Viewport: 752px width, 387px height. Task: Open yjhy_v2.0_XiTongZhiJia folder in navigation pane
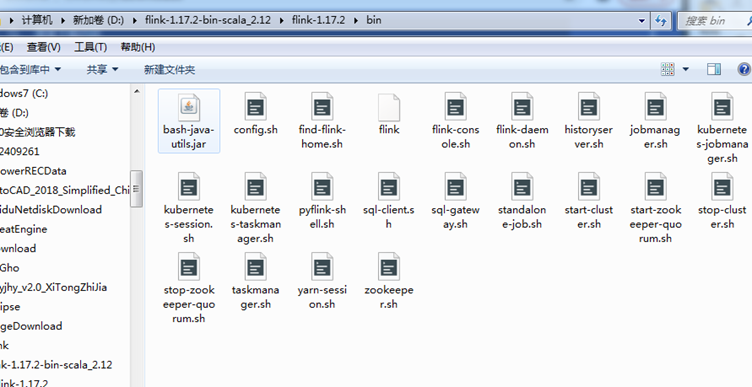(x=53, y=287)
